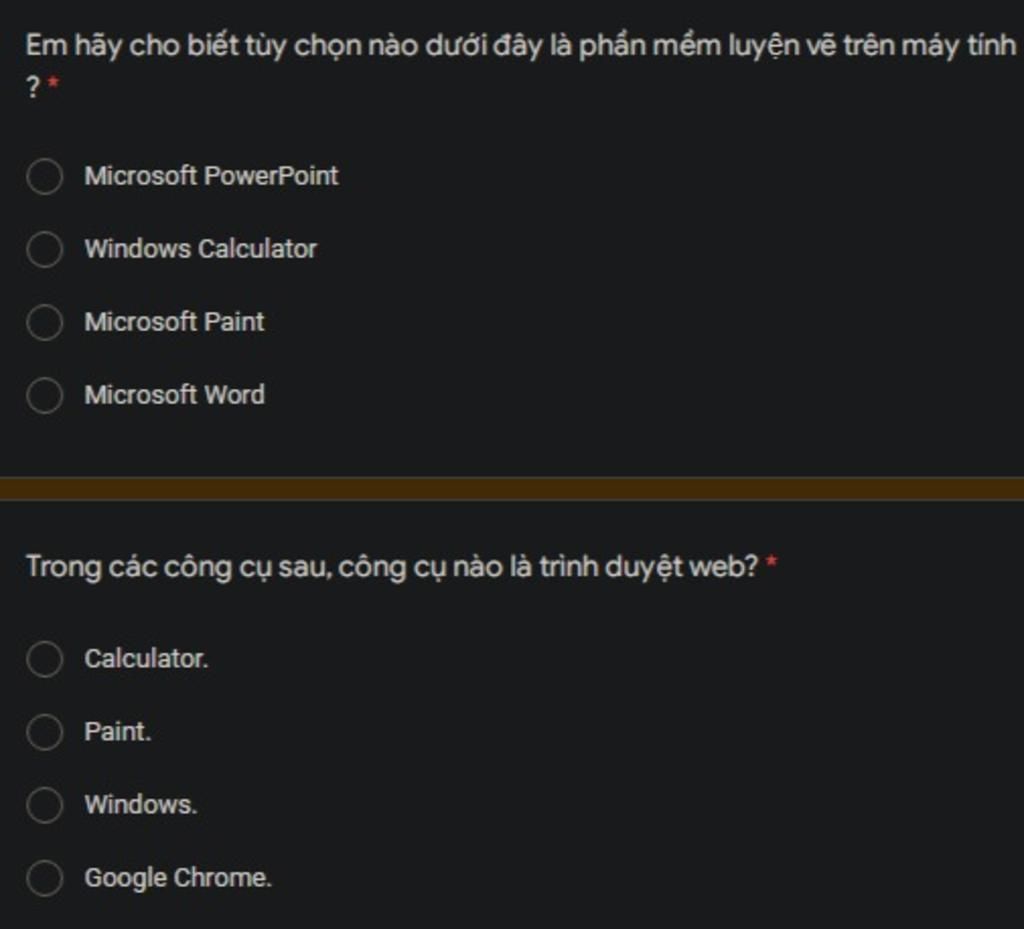
Task: Click the red asterisk on the web browser question
Action: click(x=771, y=566)
